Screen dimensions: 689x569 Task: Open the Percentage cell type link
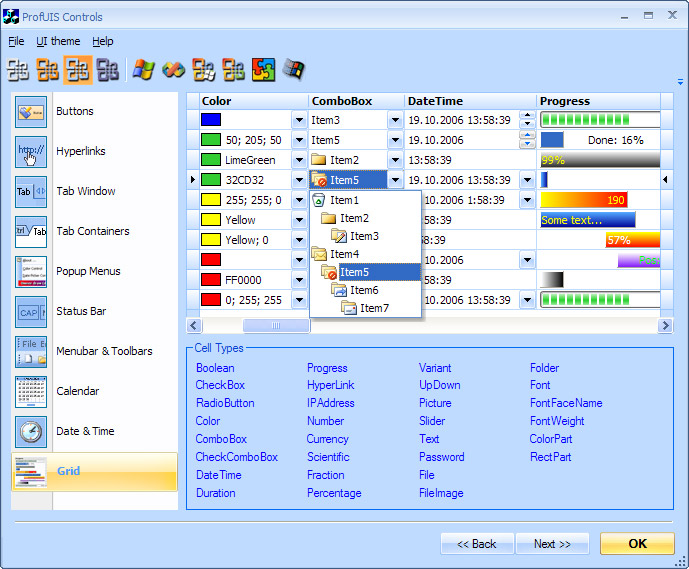click(334, 493)
